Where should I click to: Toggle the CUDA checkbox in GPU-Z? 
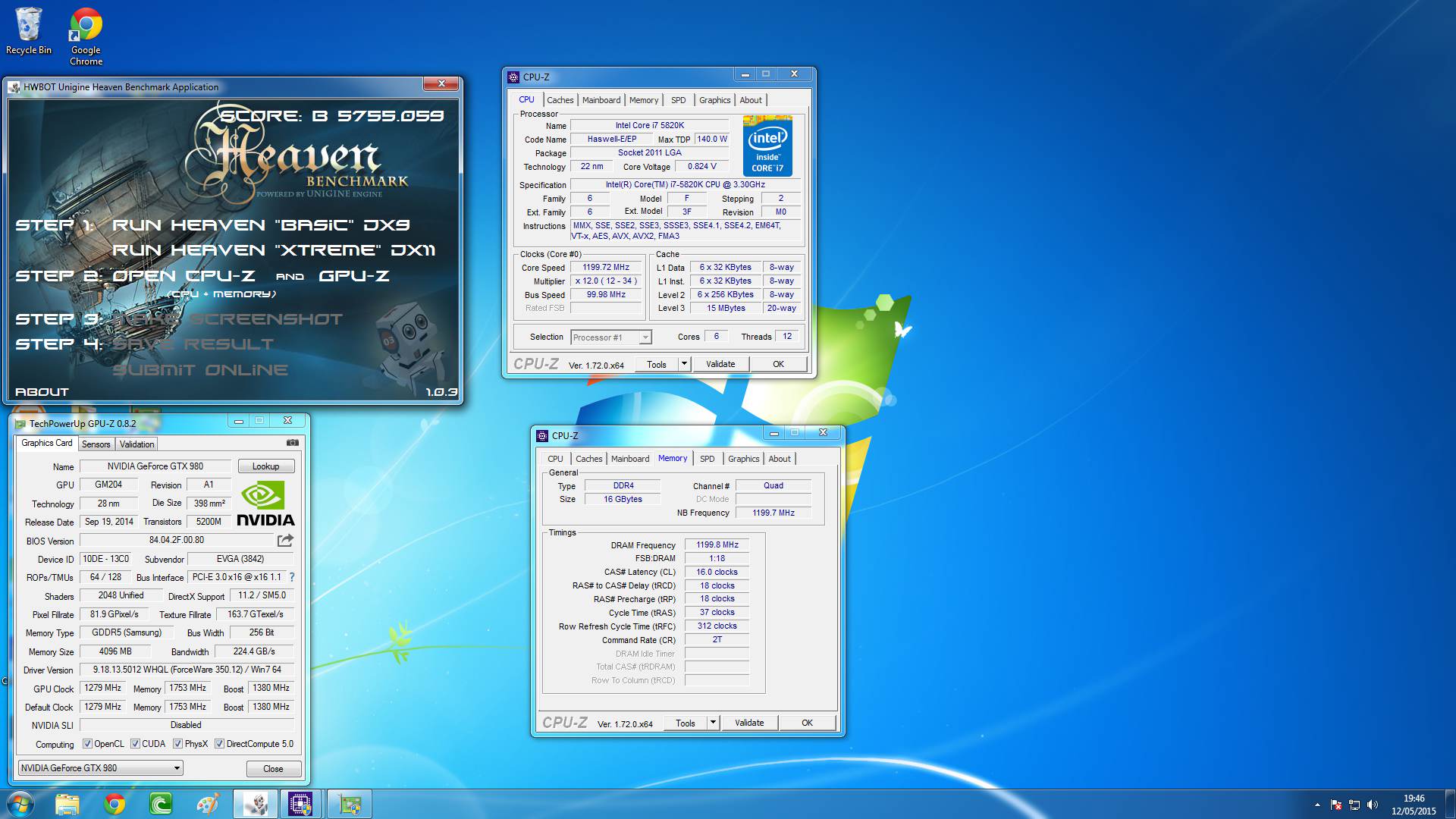pos(135,744)
